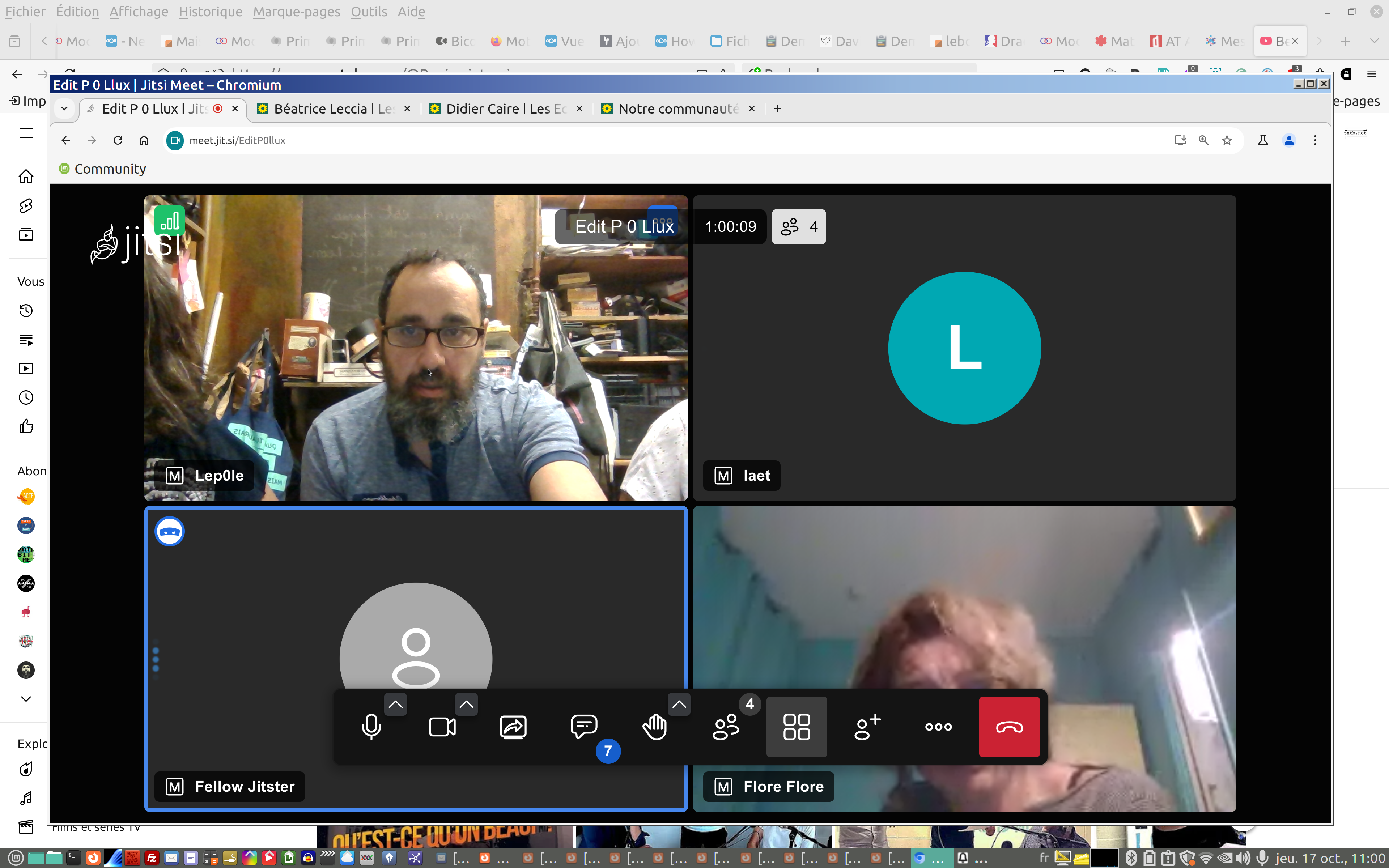Mute the microphone in Jitsi toolbar
Image resolution: width=1389 pixels, height=868 pixels.
(x=371, y=727)
